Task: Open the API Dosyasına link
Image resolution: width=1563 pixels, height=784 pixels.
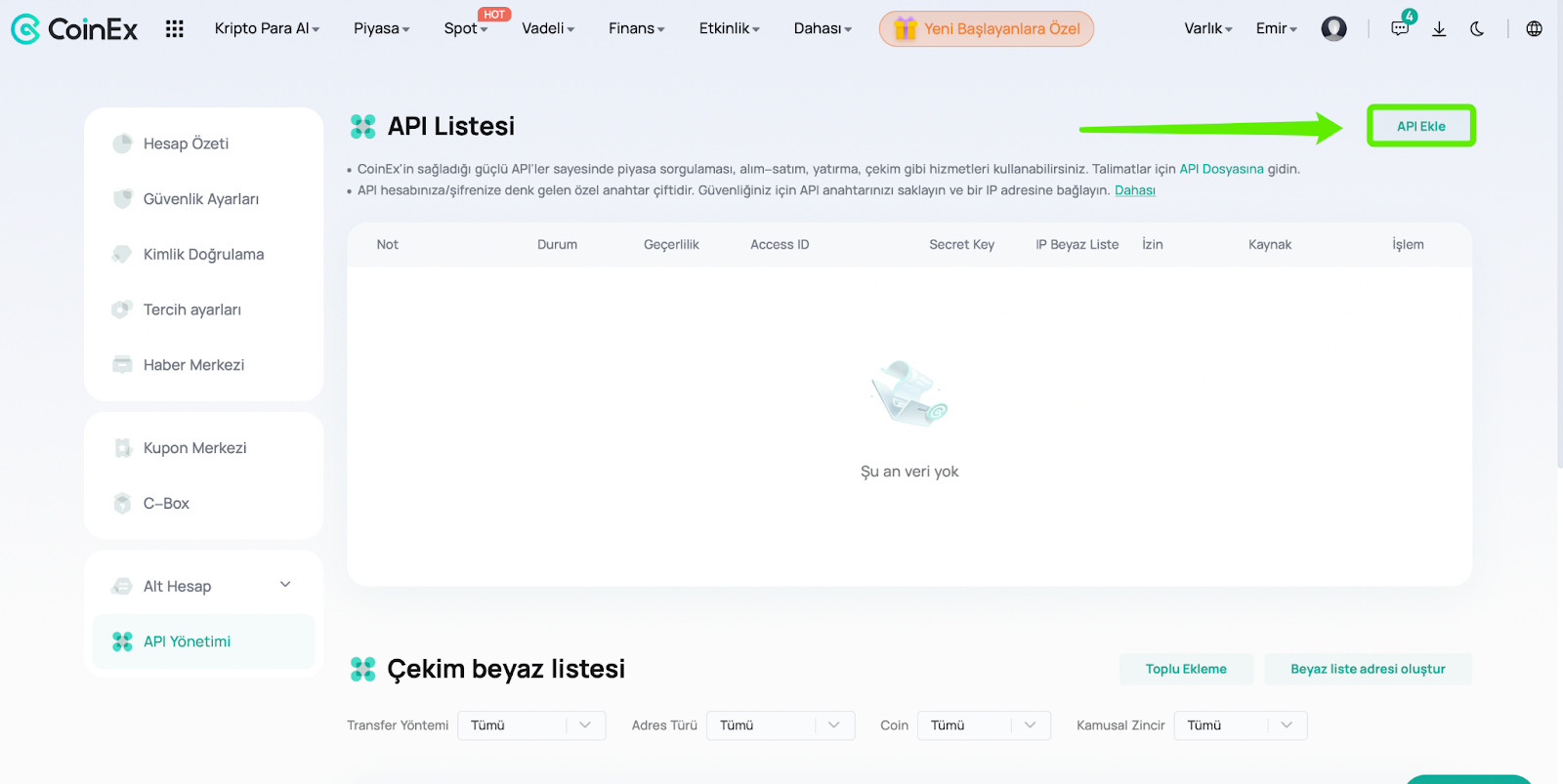Action: point(1221,169)
